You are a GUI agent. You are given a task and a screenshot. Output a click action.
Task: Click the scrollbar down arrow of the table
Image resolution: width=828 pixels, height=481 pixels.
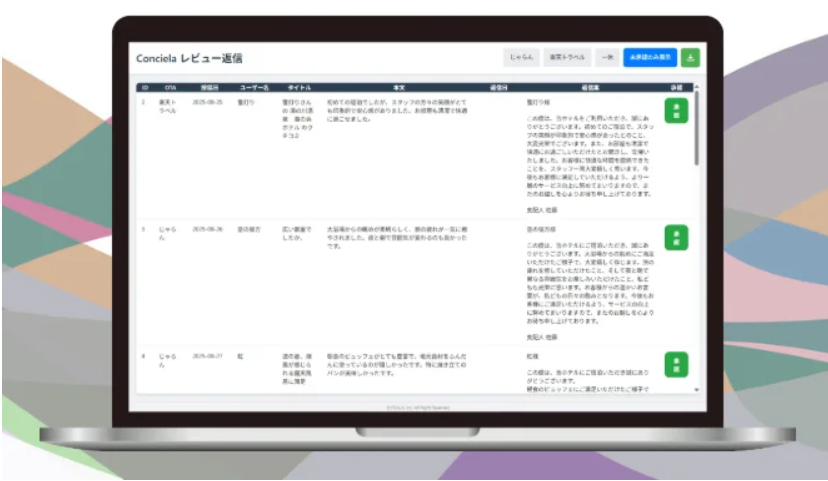(x=697, y=390)
